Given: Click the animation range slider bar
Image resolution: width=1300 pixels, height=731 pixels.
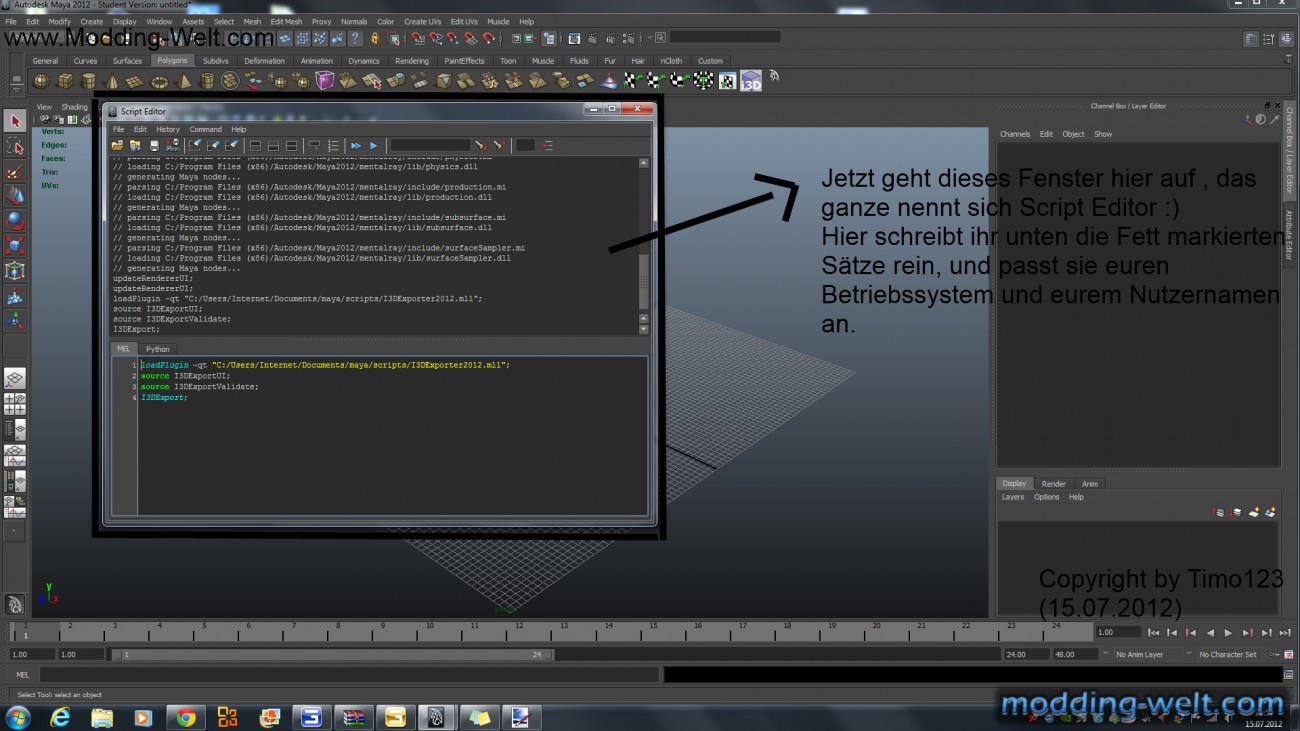Looking at the screenshot, I should [332, 655].
